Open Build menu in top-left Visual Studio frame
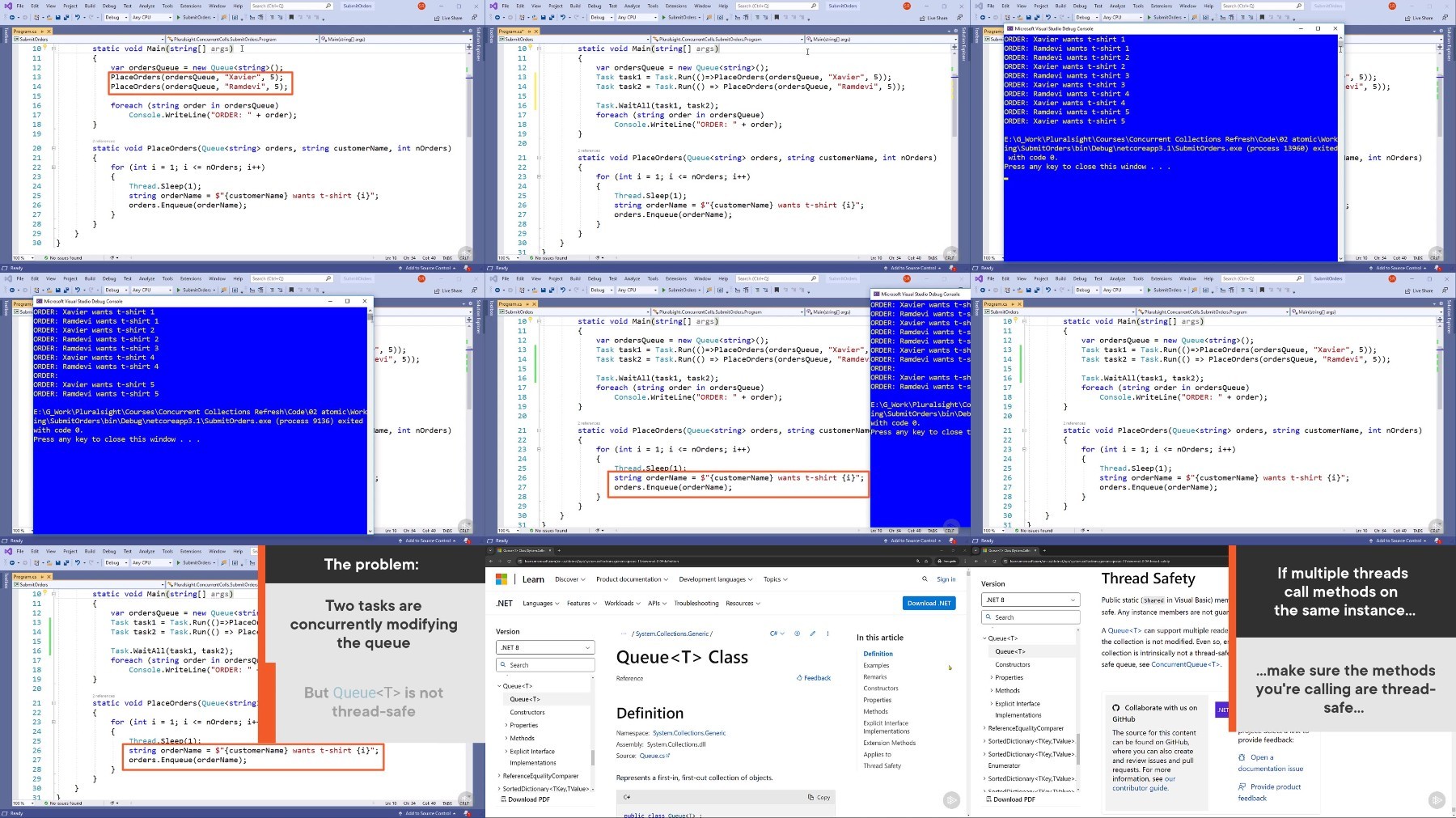This screenshot has width=1456, height=818. [90, 6]
